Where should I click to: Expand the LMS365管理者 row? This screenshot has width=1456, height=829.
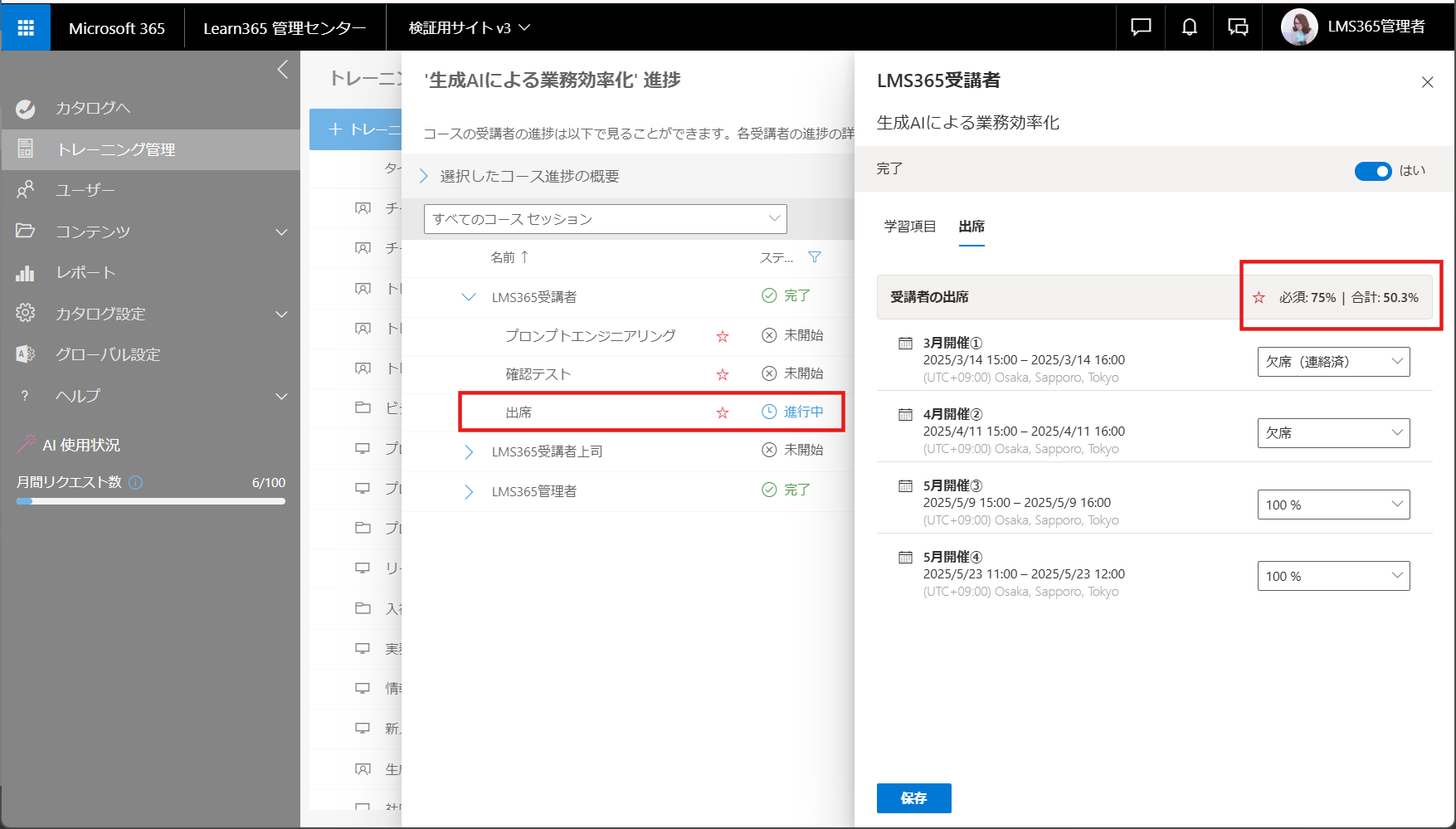pyautogui.click(x=469, y=491)
